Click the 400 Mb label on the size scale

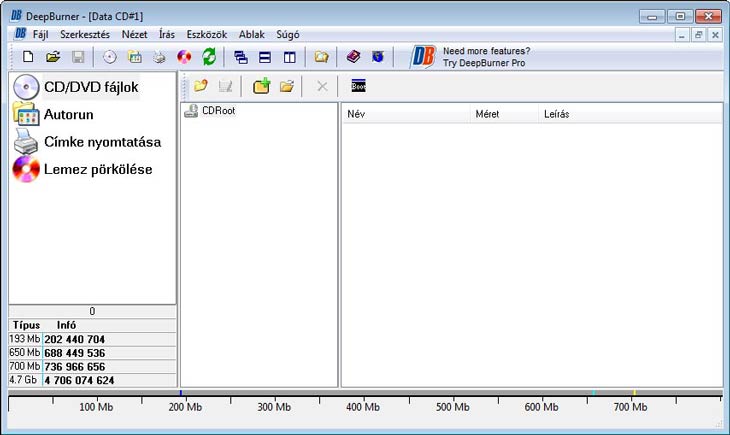tap(363, 407)
